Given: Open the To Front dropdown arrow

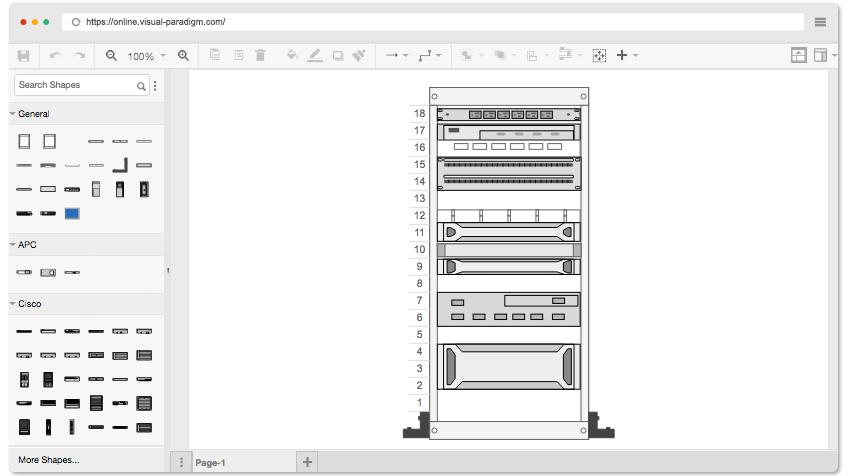Looking at the screenshot, I should (x=481, y=55).
